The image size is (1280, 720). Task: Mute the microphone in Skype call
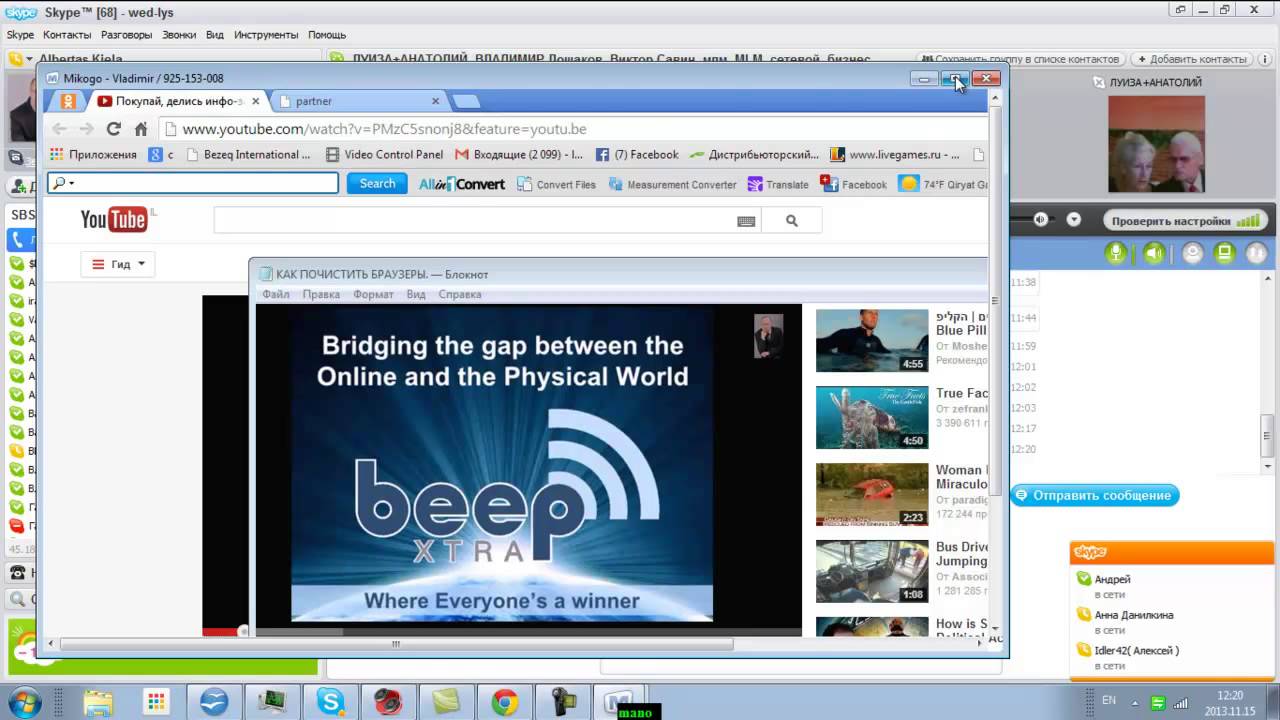tap(1116, 253)
